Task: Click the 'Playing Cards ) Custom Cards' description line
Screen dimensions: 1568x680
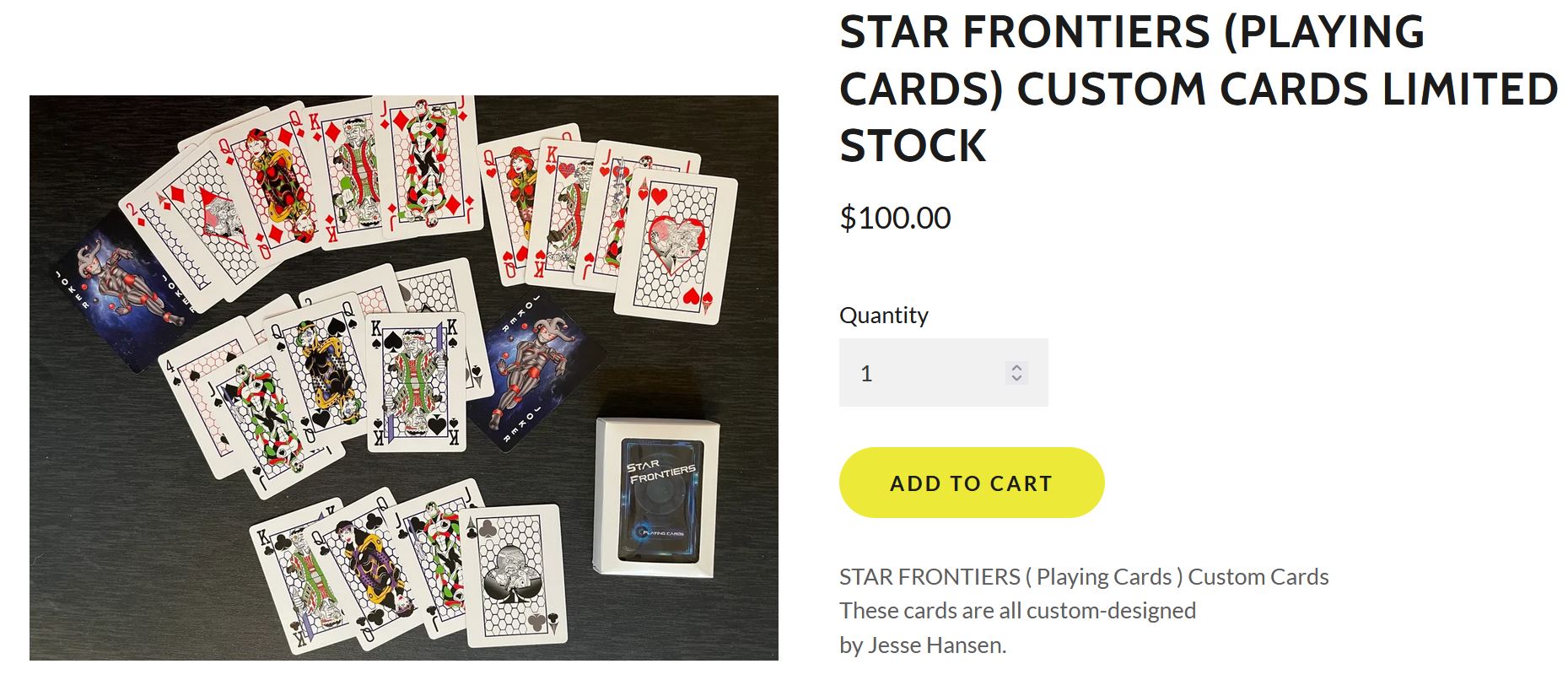Action: click(1084, 576)
